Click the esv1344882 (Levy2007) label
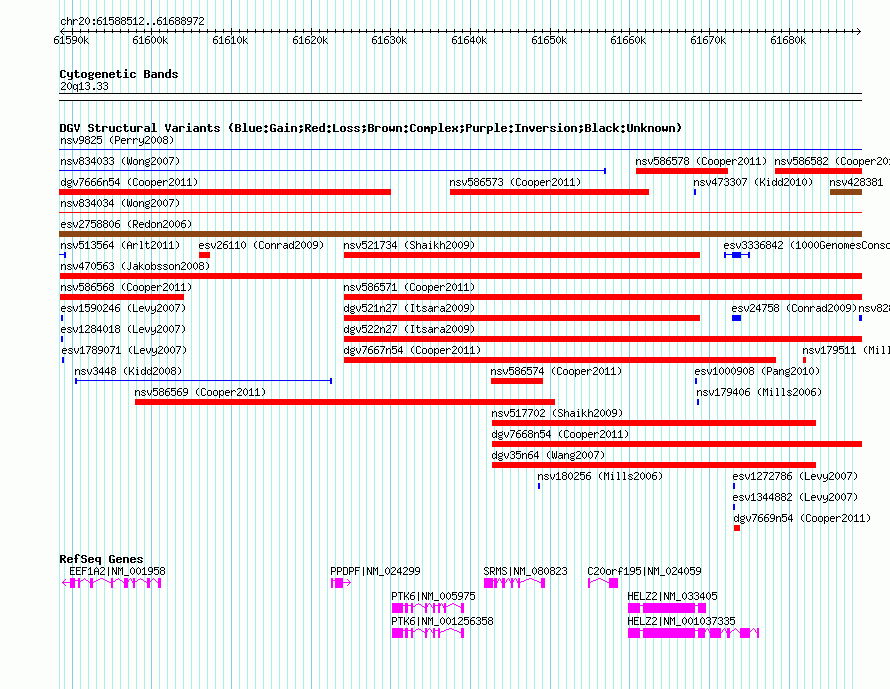Screen dimensions: 890x689 [x=795, y=497]
